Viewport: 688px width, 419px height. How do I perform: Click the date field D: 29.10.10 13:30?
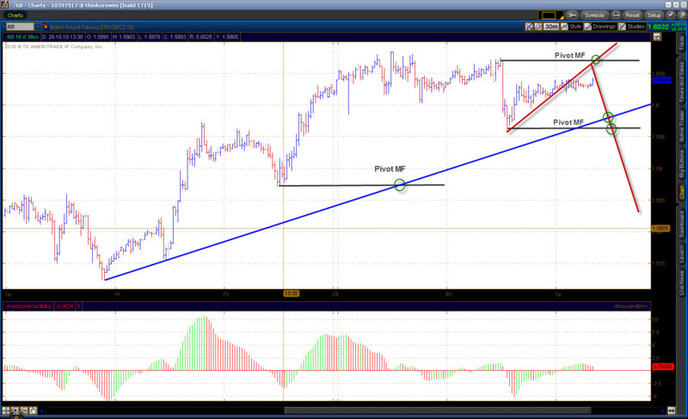tap(62, 37)
